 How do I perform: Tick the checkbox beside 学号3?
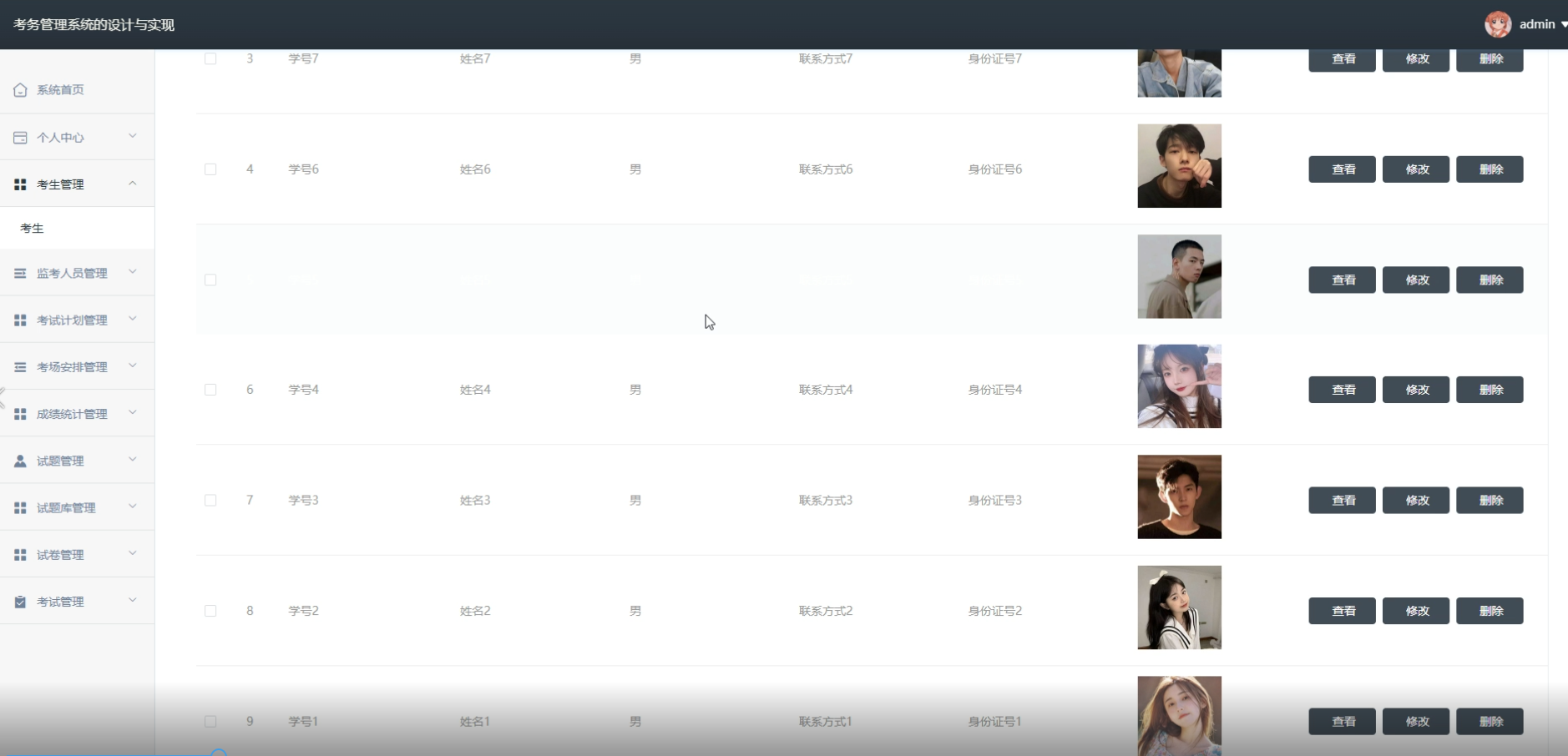tap(210, 500)
